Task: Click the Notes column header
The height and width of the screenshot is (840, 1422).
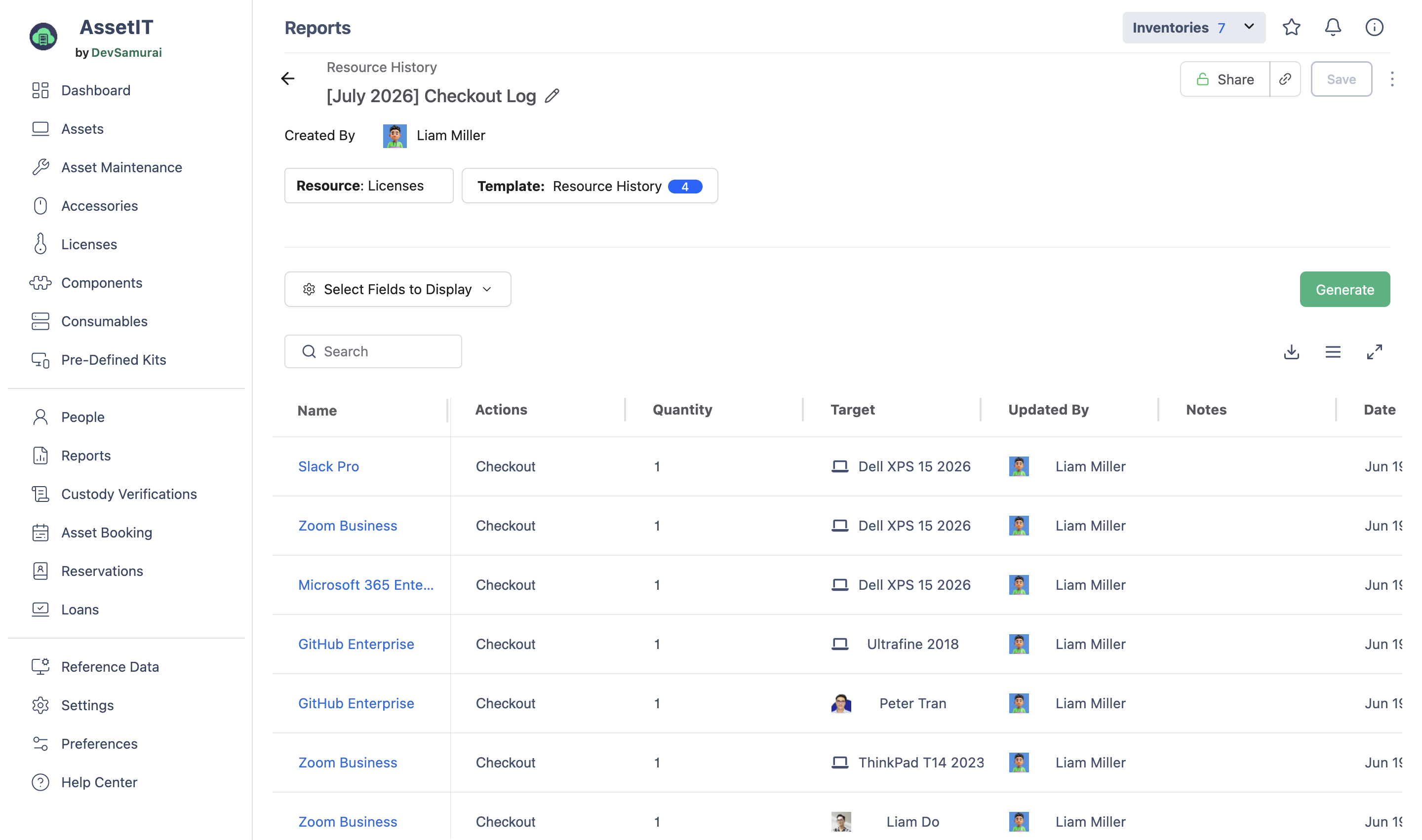Action: (1206, 410)
